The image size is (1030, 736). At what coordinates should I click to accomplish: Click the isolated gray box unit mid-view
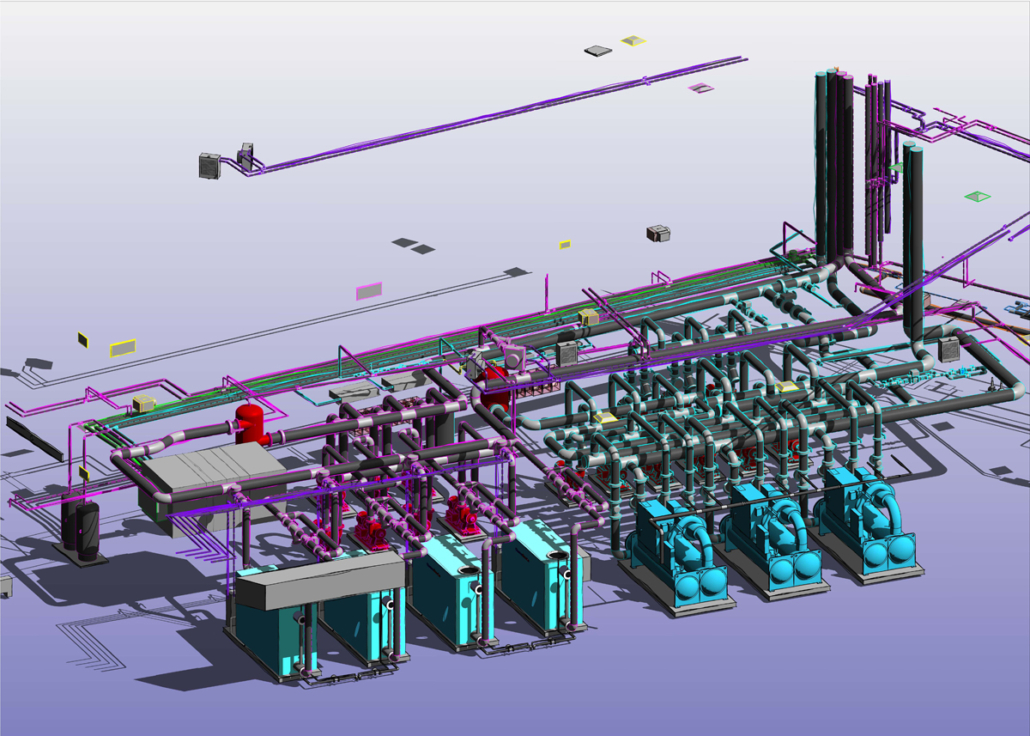658,233
